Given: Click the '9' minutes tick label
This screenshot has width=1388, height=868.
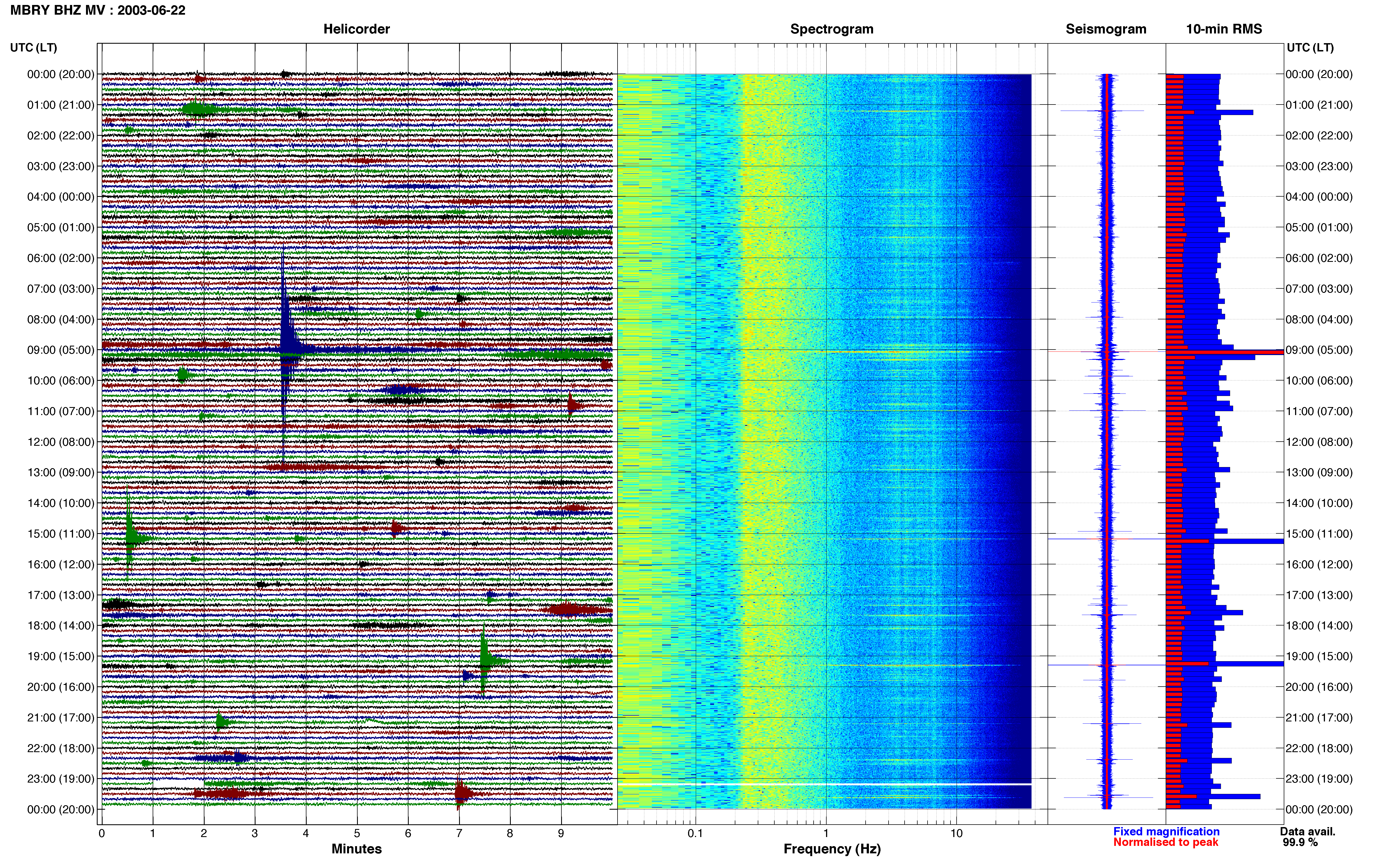Looking at the screenshot, I should [561, 833].
